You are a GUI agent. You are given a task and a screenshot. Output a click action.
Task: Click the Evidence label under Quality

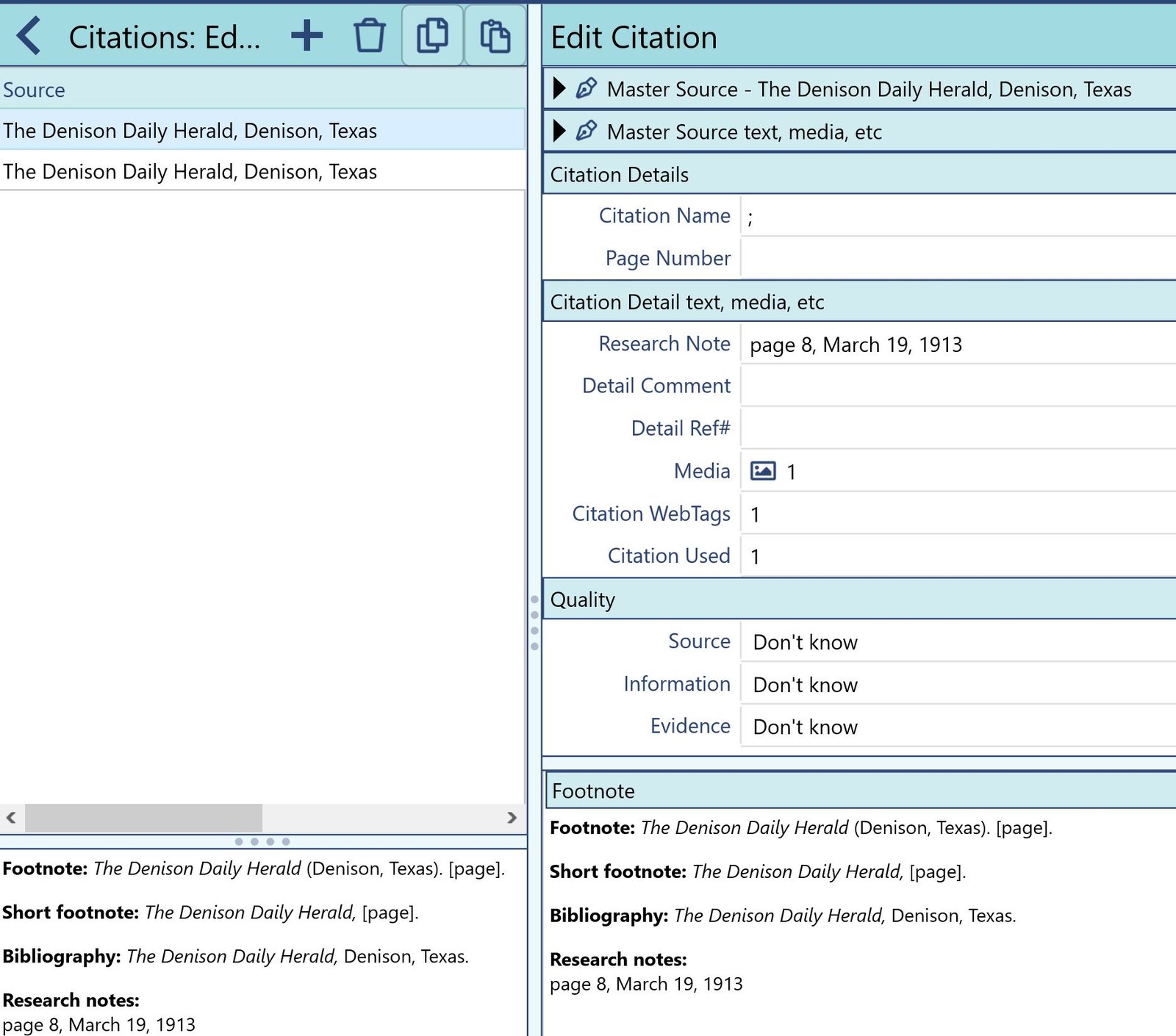[690, 725]
